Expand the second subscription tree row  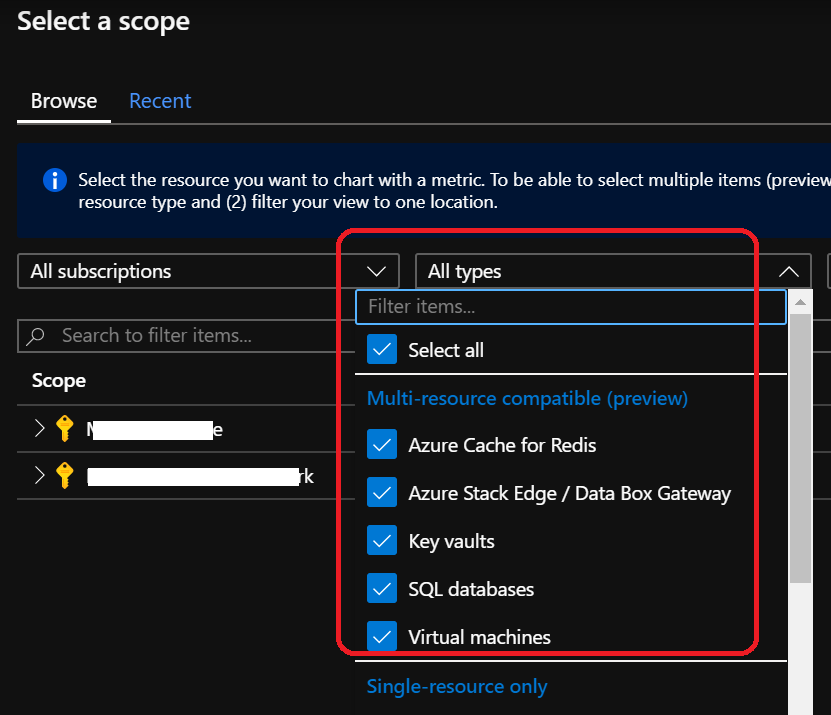click(x=39, y=475)
